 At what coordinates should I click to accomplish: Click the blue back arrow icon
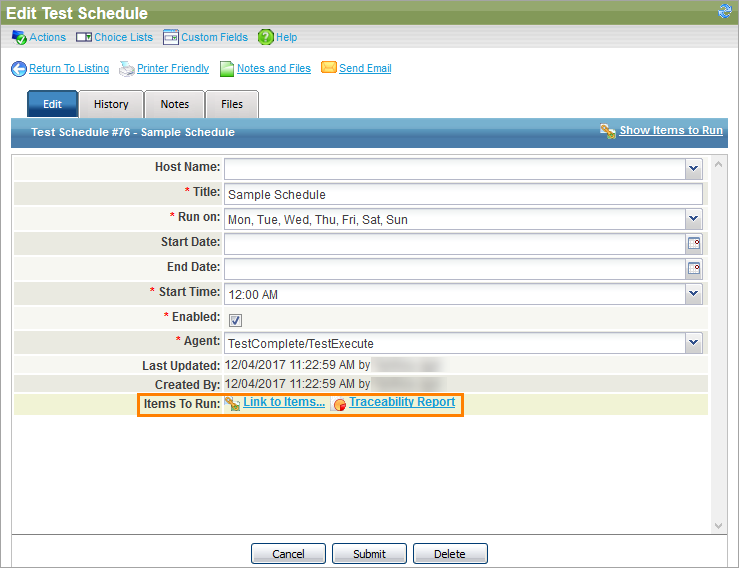tap(19, 69)
